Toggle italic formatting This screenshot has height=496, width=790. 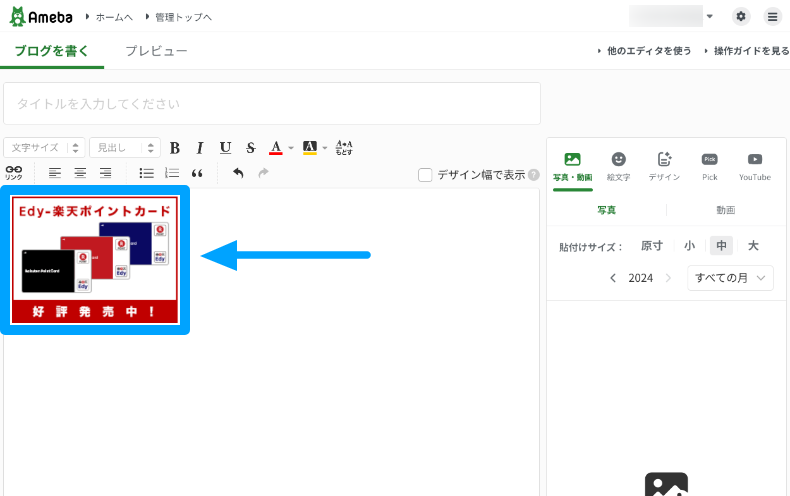click(200, 148)
